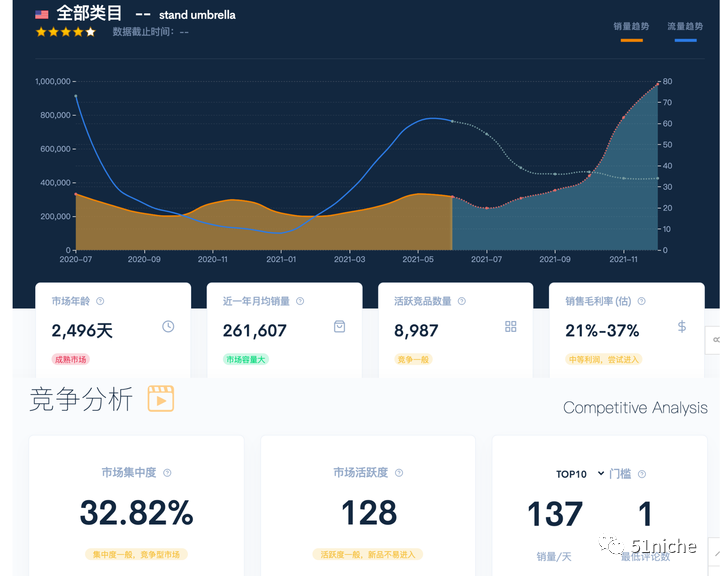The image size is (720, 576).
Task: Click help icon next to 近一年月均销量
Action: (300, 301)
